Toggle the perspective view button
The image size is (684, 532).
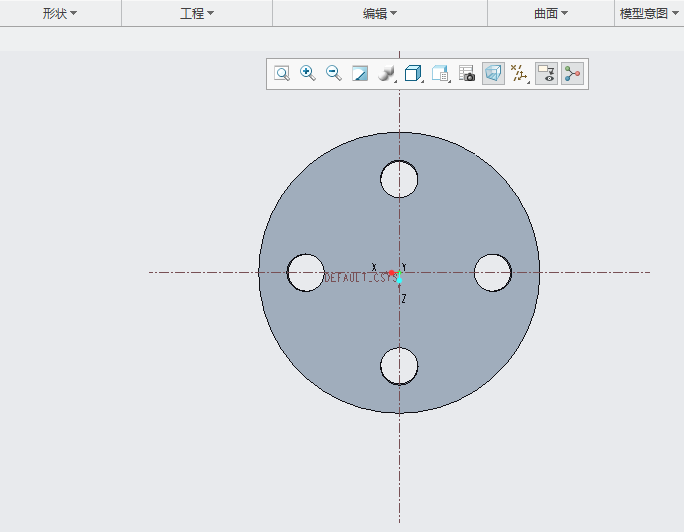pos(493,73)
